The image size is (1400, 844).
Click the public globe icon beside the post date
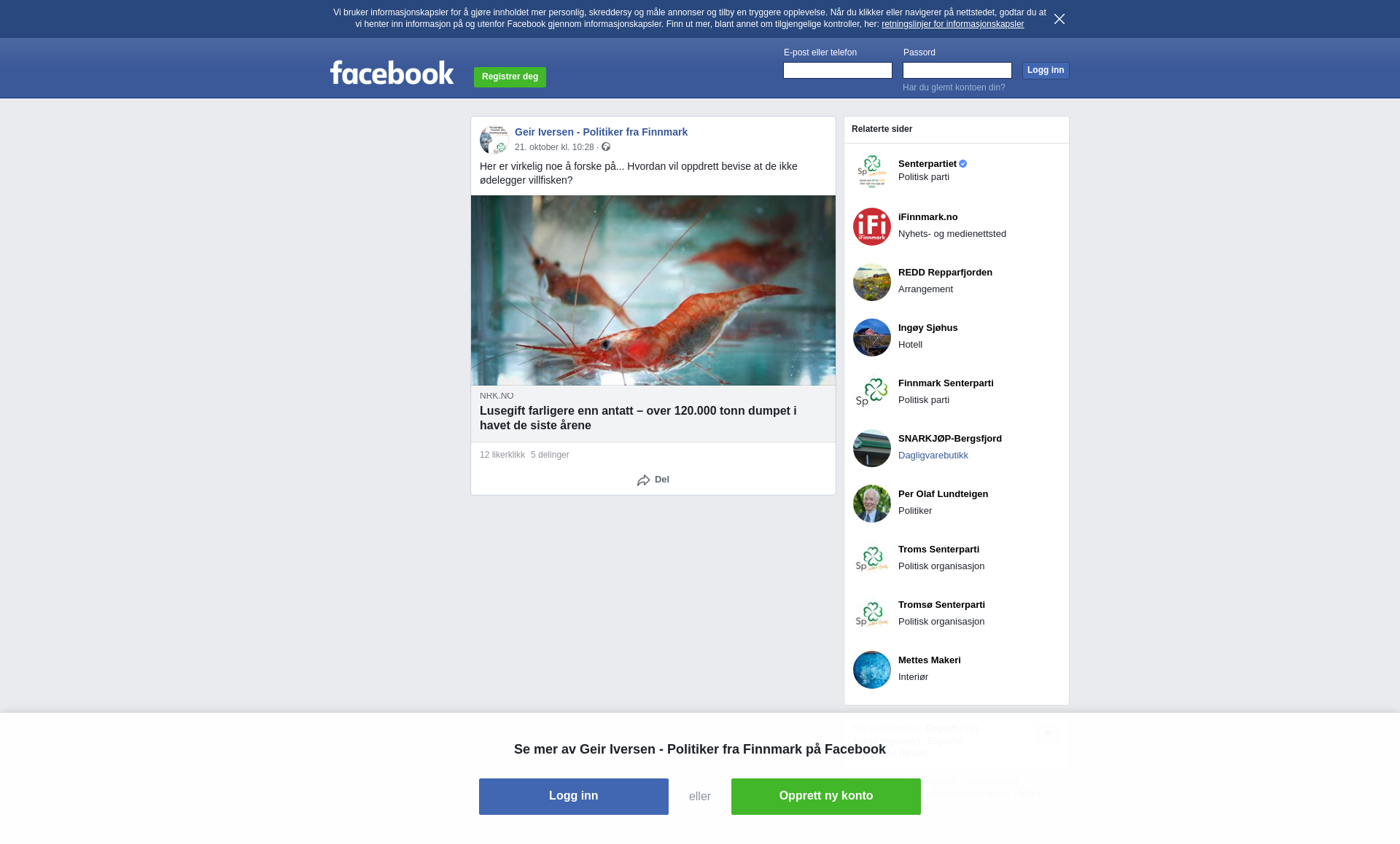[x=606, y=147]
